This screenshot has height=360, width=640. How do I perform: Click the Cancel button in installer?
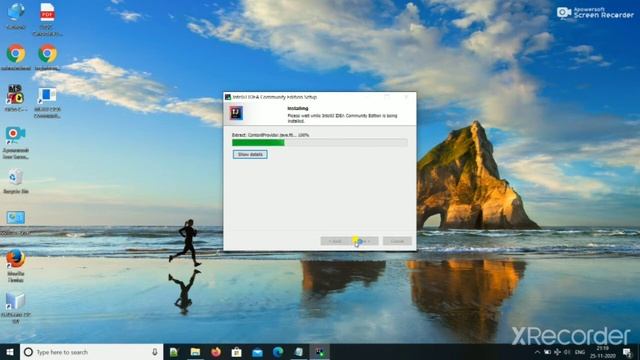pyautogui.click(x=397, y=241)
